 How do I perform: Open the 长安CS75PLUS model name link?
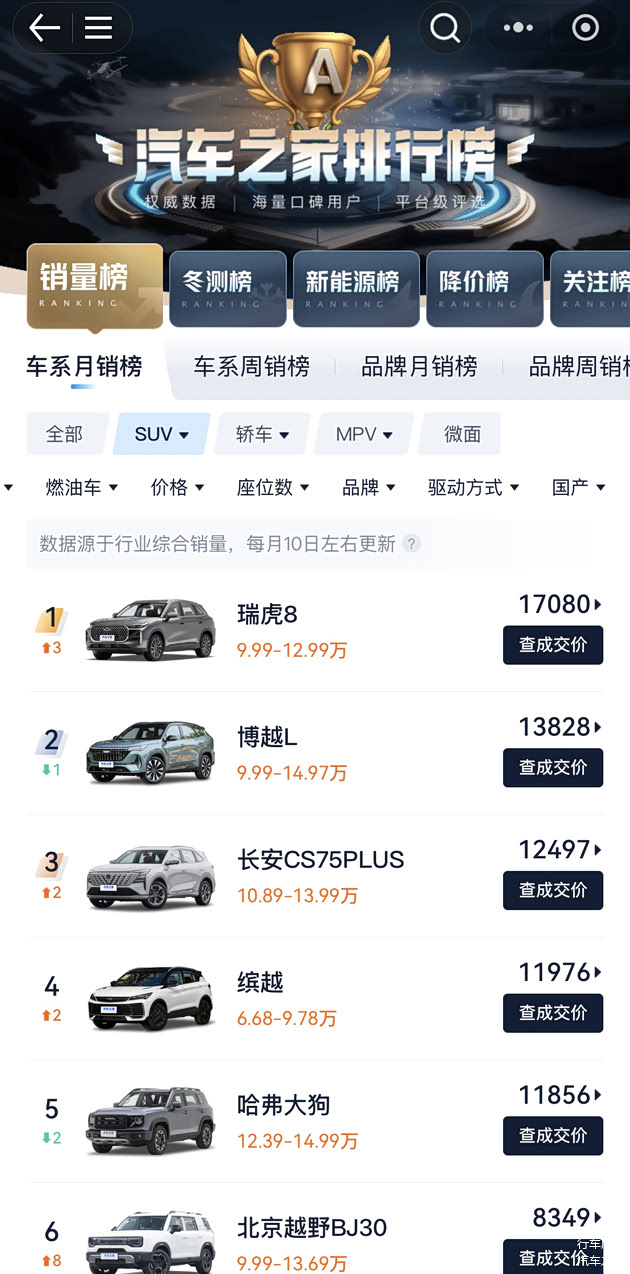(x=320, y=860)
